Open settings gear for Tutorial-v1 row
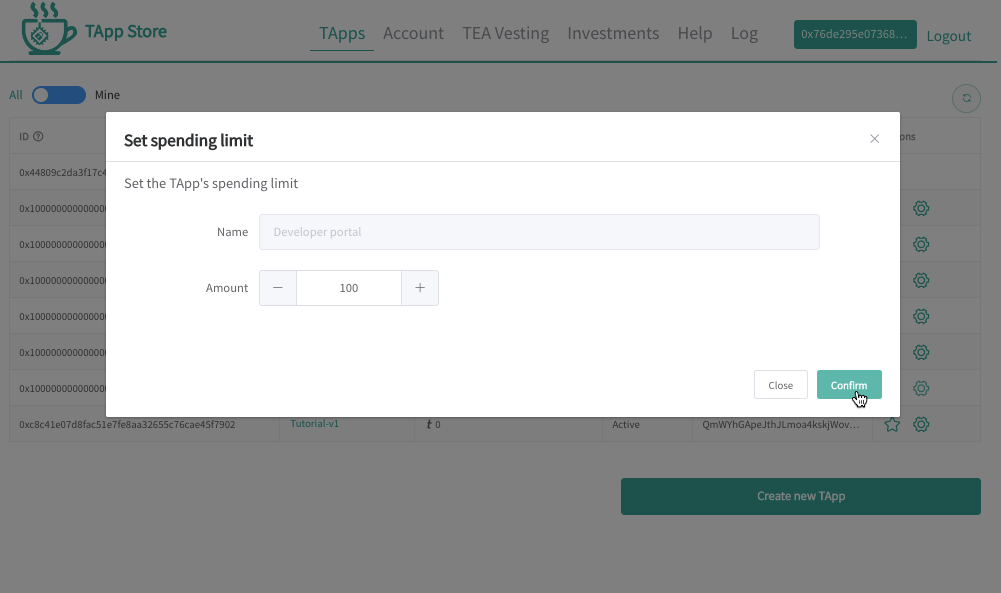Image resolution: width=1001 pixels, height=593 pixels. (921, 424)
